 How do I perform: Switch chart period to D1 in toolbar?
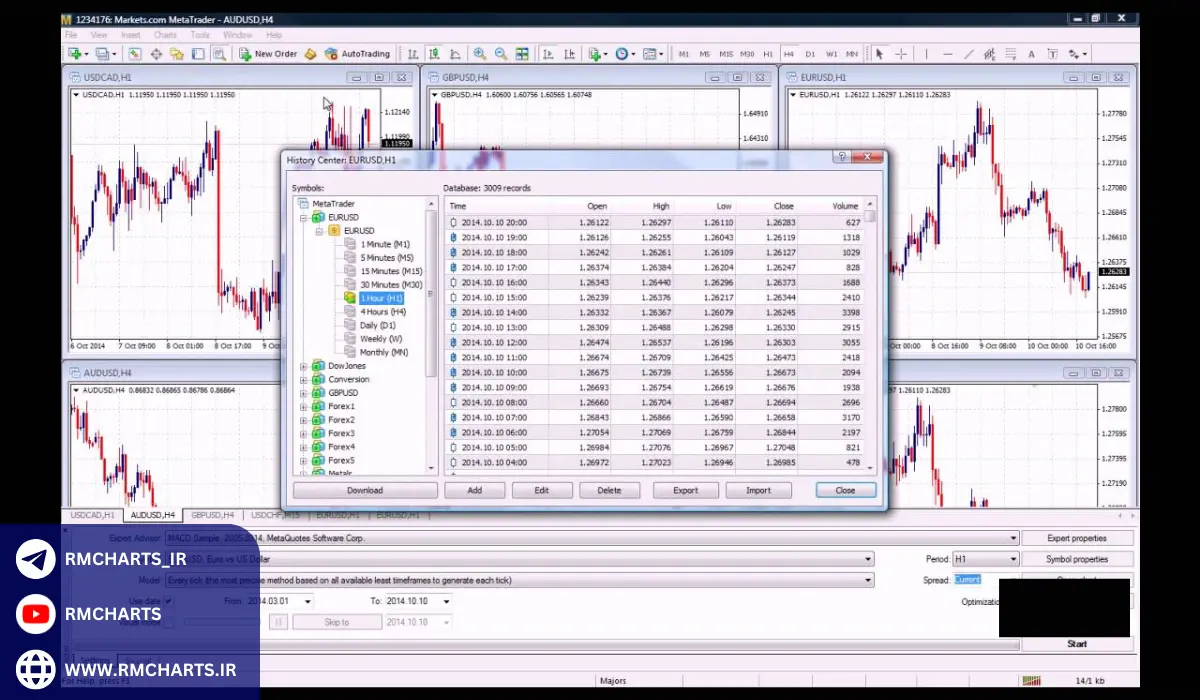(x=810, y=54)
